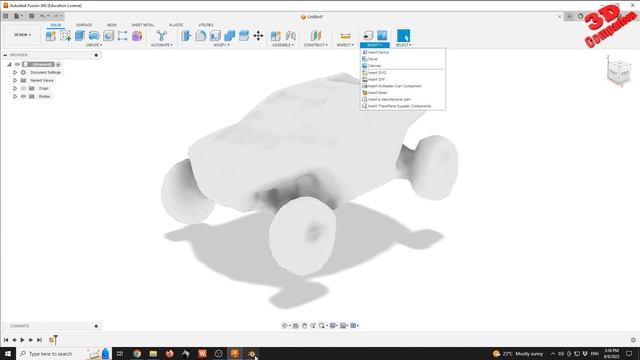This screenshot has height=360, width=640.
Task: Choose Insert Derive menu entry
Action: click(x=402, y=52)
